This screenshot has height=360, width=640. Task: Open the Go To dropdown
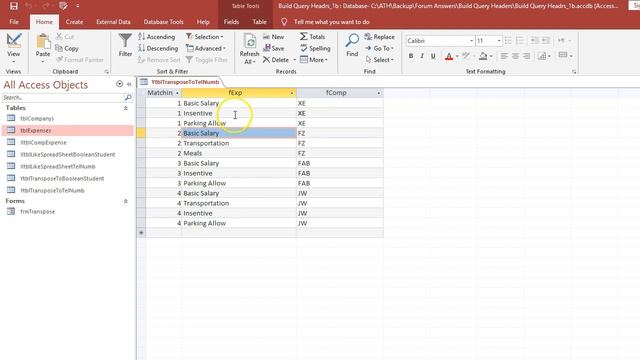point(379,48)
